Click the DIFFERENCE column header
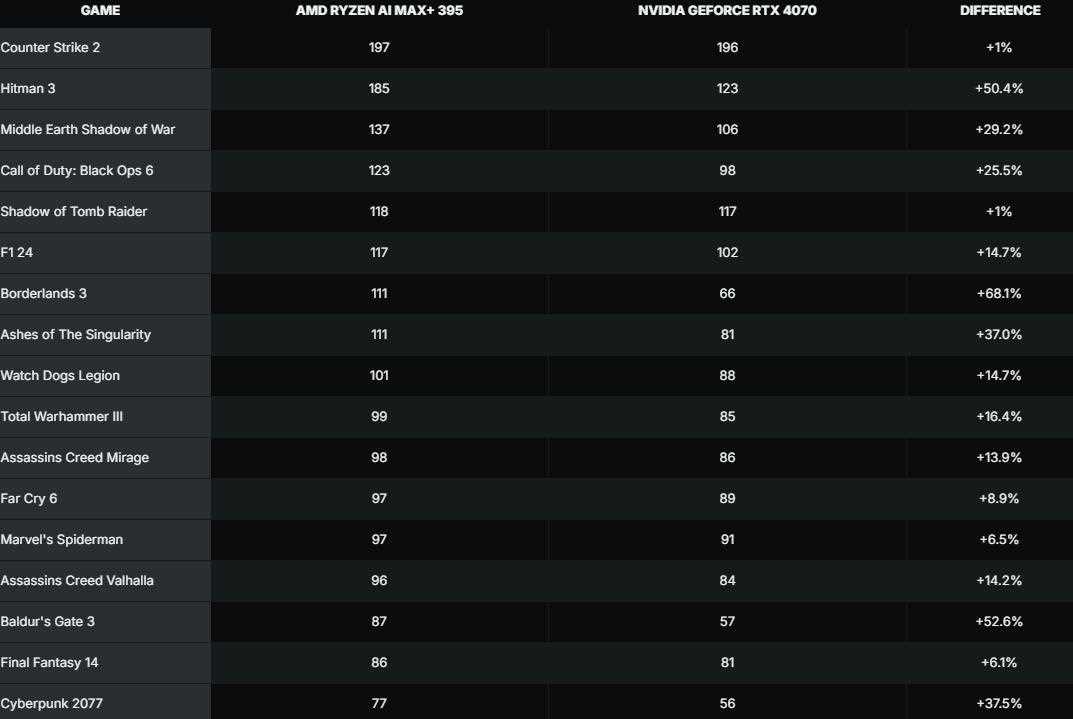 point(999,11)
